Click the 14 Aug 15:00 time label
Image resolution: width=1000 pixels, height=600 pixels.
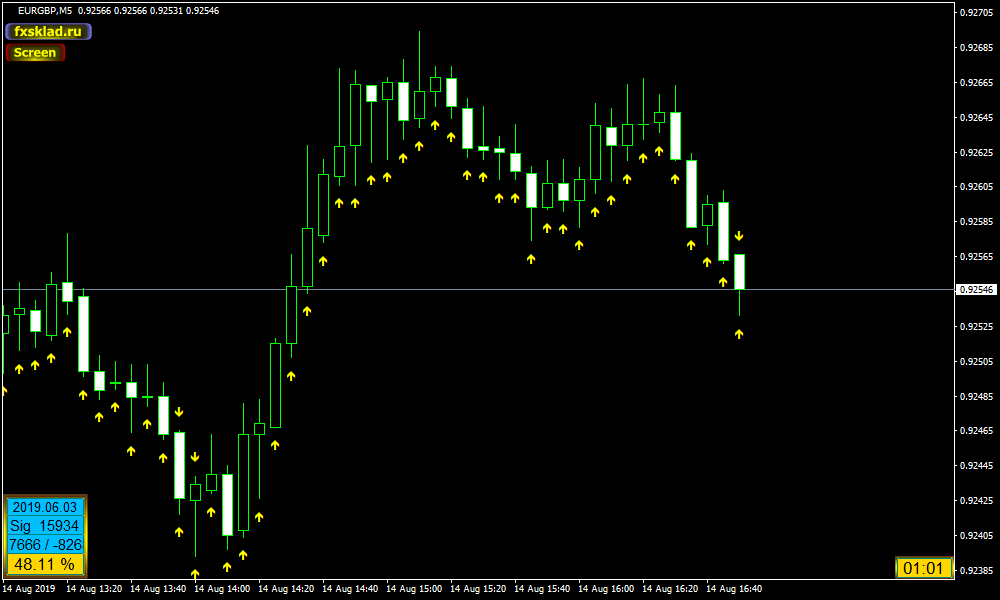click(414, 589)
